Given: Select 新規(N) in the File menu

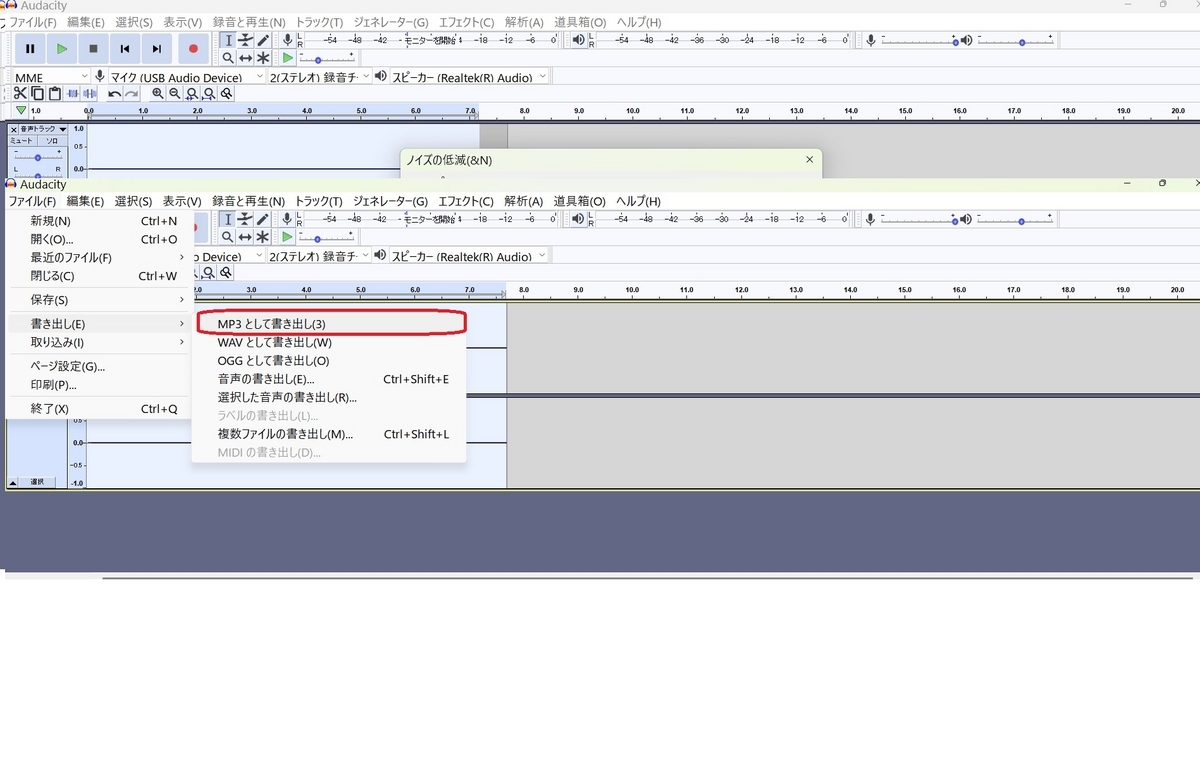Looking at the screenshot, I should pos(100,221).
